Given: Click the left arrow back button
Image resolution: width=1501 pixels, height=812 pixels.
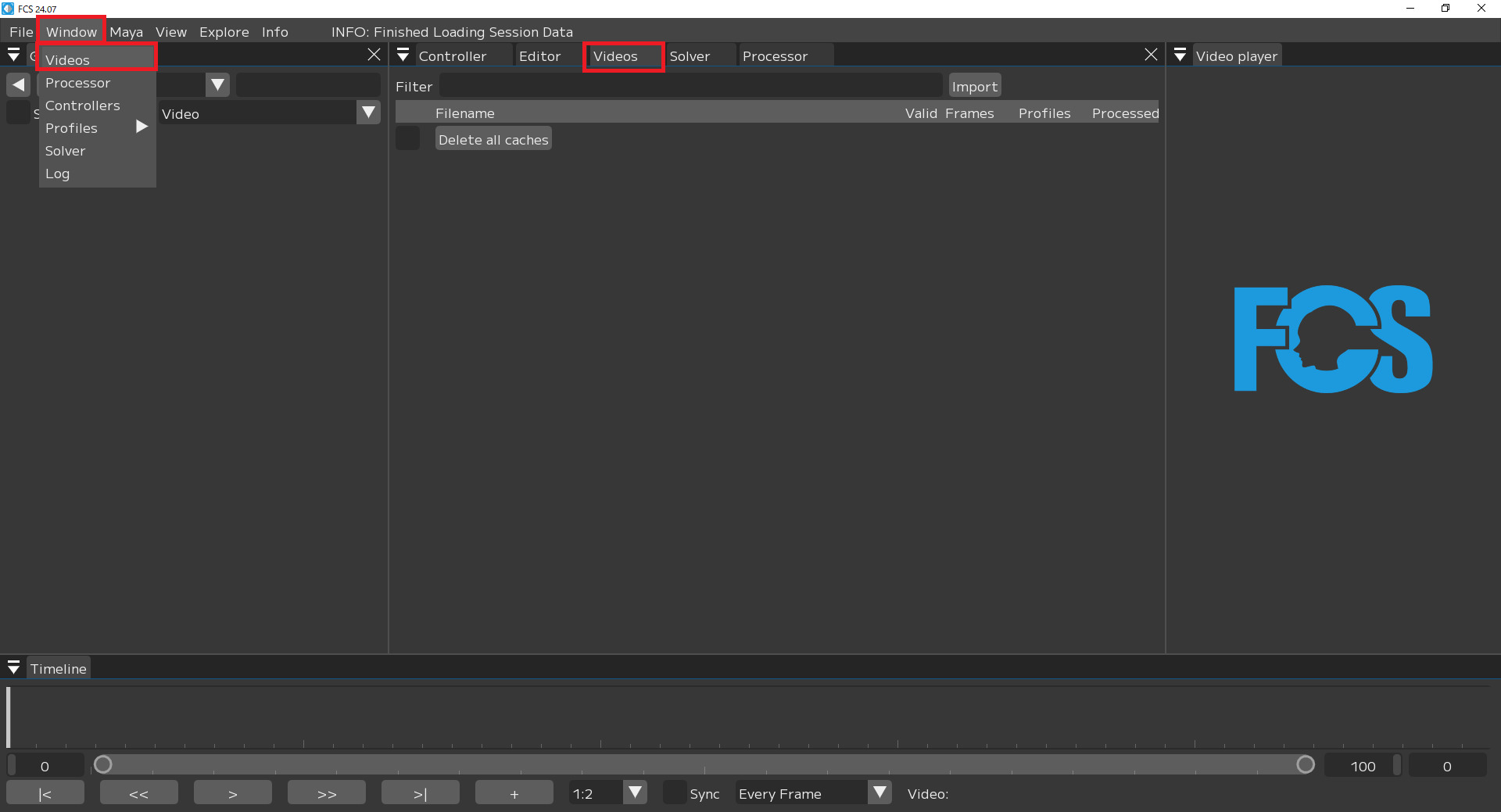Looking at the screenshot, I should (19, 84).
